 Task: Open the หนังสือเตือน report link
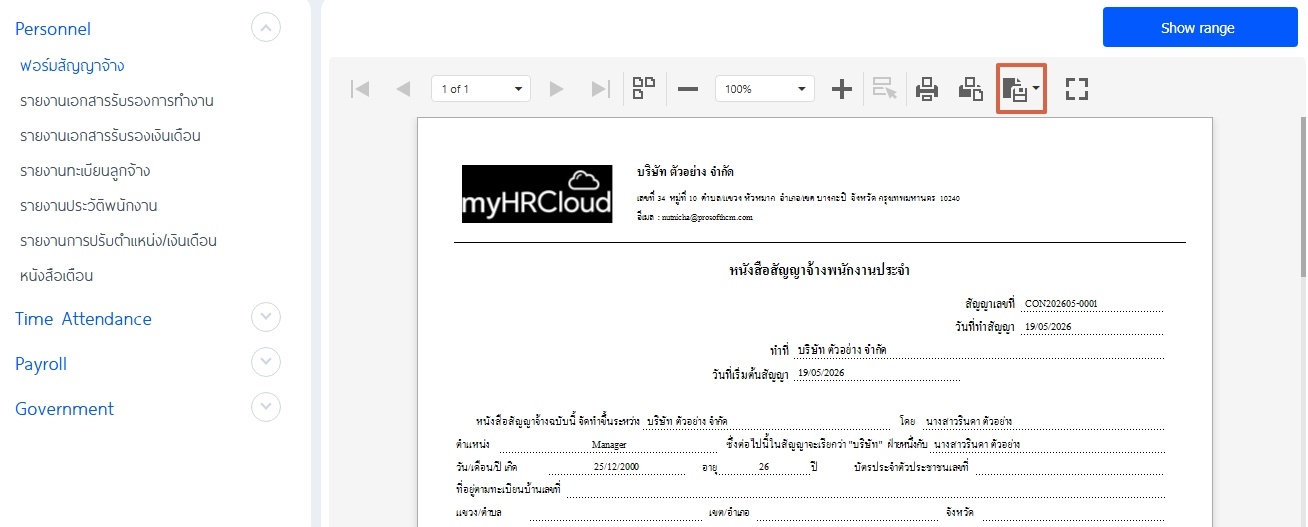coord(64,275)
